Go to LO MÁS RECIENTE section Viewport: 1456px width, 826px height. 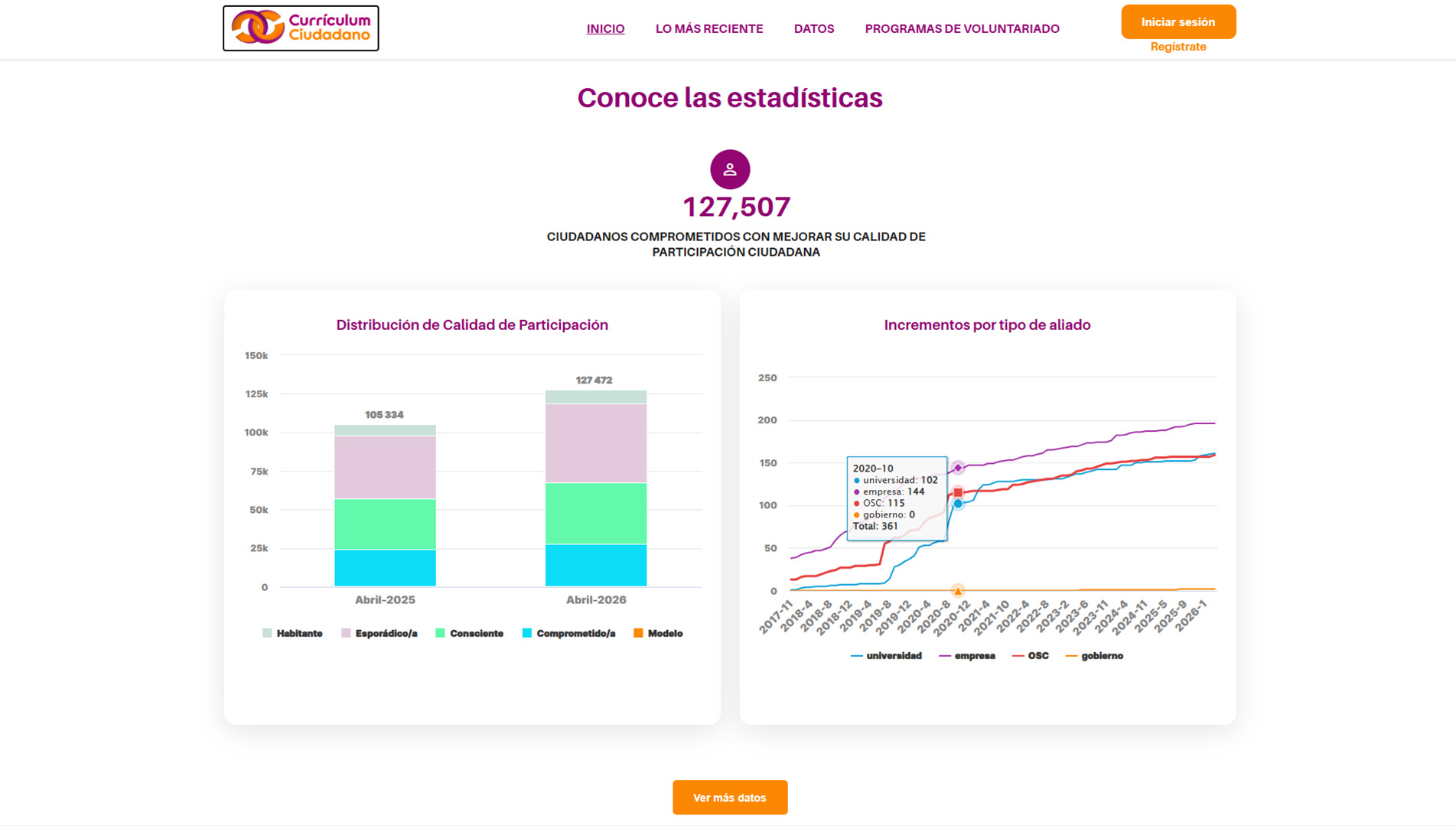point(708,29)
